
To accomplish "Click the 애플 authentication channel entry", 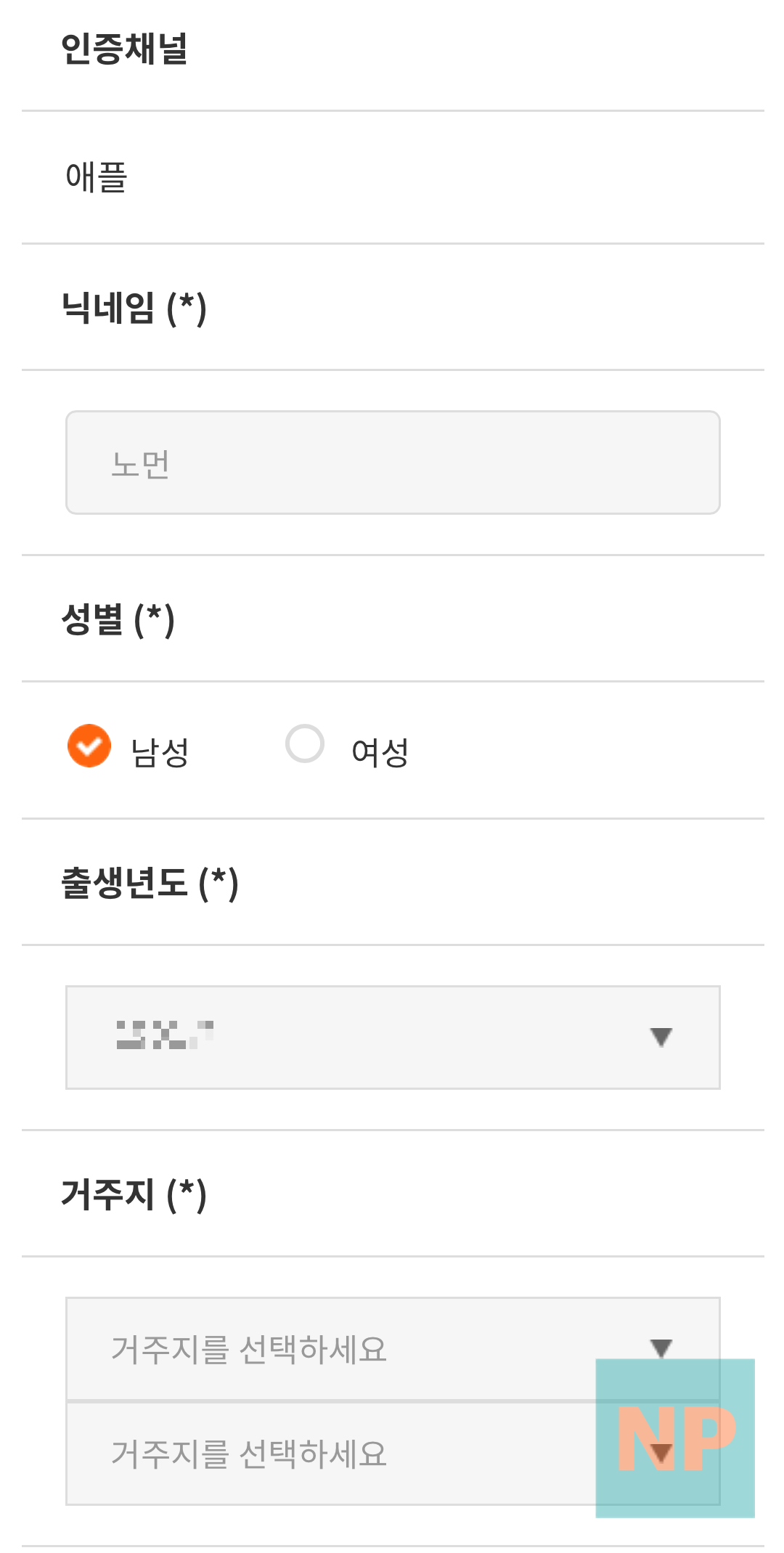I will point(95,173).
